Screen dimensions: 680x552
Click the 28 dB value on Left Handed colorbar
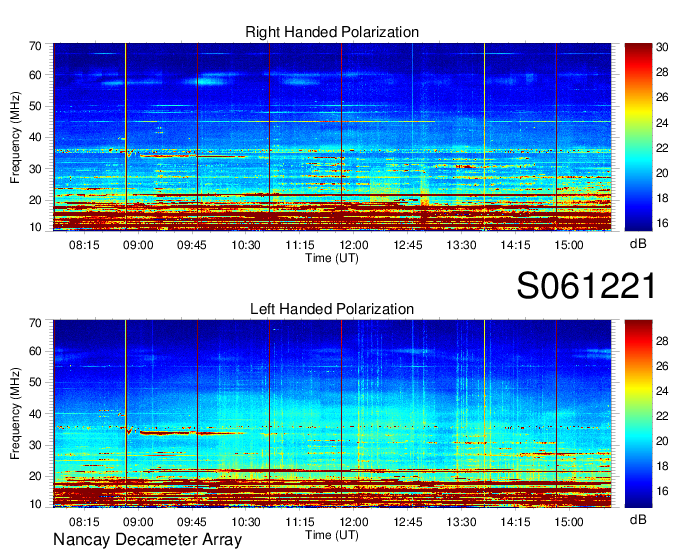point(662,341)
